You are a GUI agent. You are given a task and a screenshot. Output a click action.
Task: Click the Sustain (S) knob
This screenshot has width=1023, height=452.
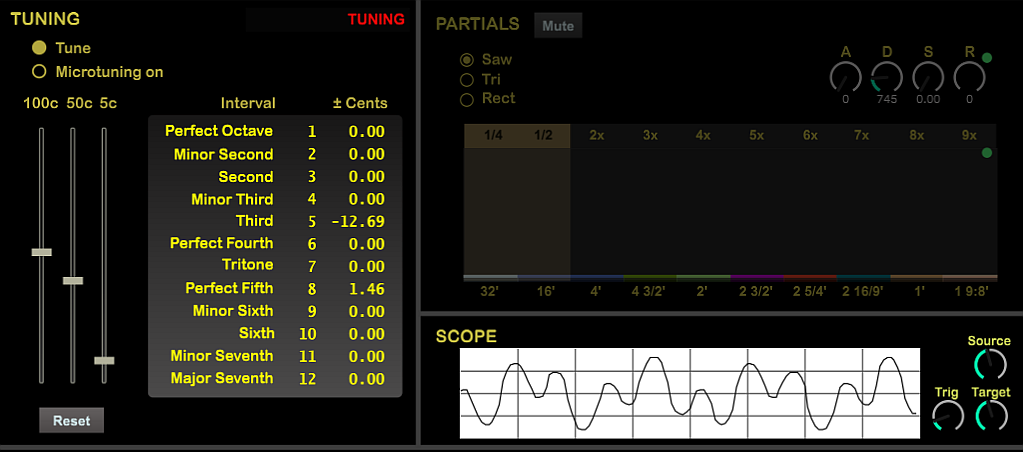928,78
